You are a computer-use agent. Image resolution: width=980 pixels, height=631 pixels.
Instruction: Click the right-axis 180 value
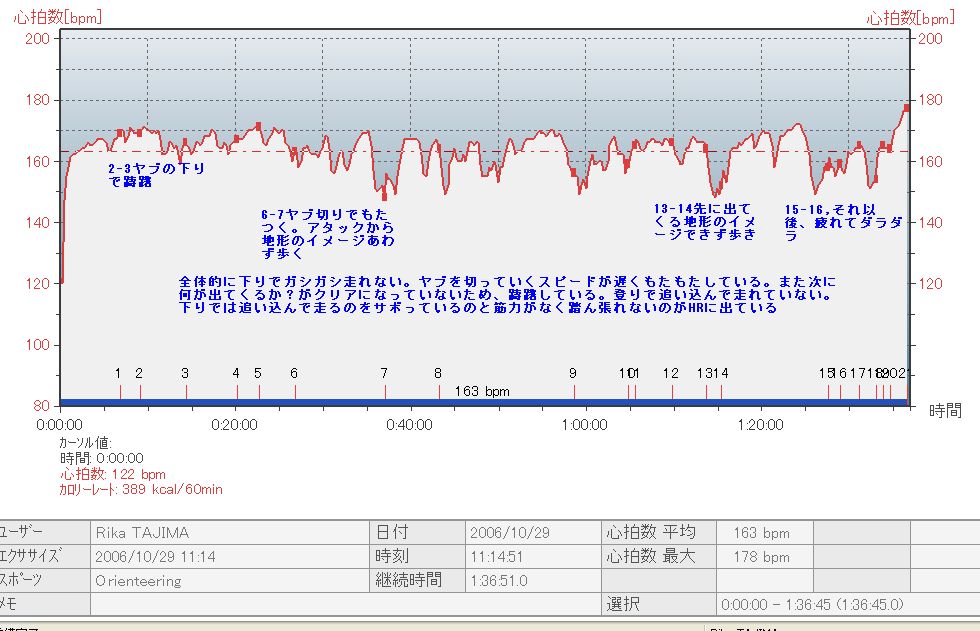(x=930, y=100)
